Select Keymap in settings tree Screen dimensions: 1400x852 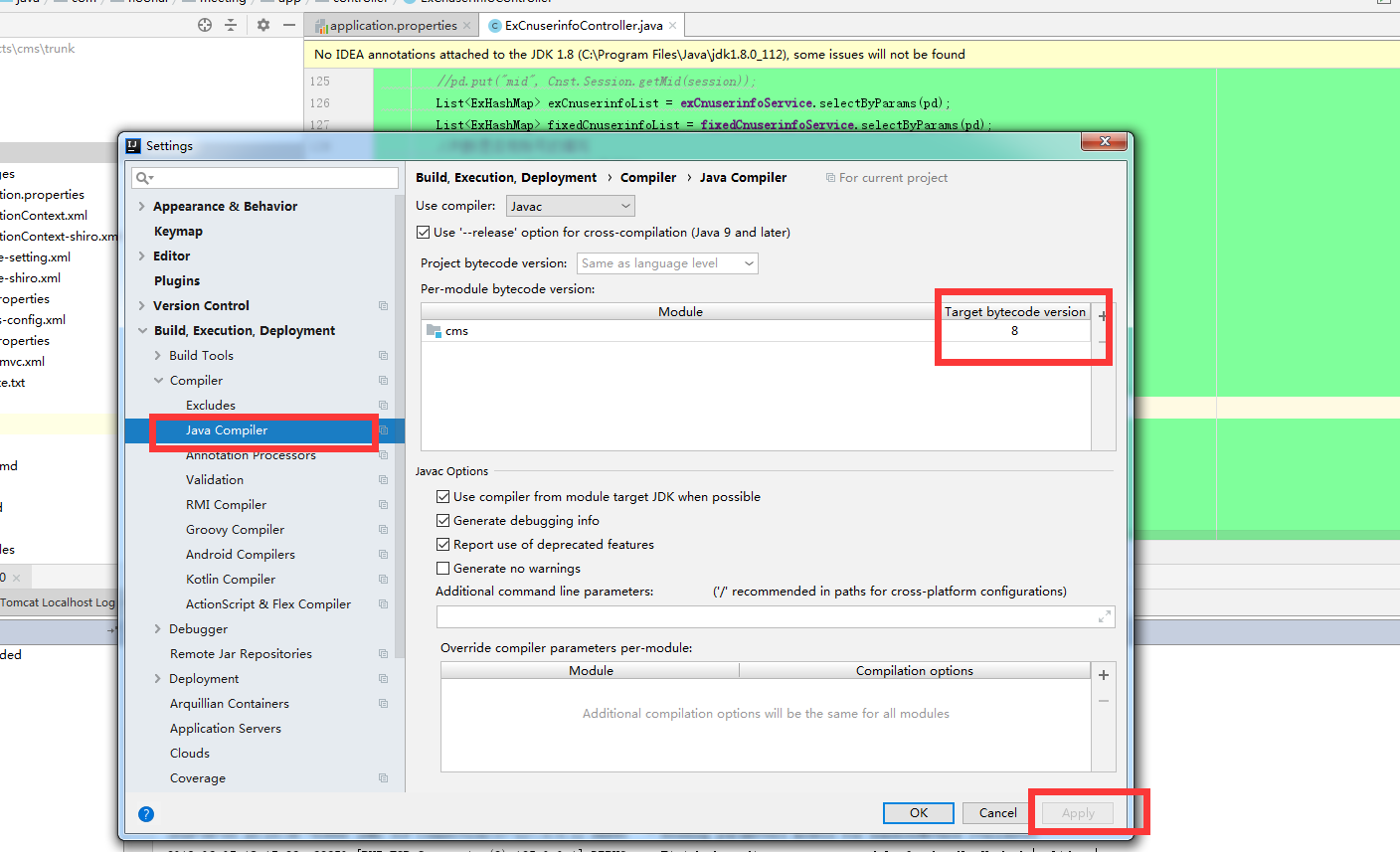click(178, 232)
